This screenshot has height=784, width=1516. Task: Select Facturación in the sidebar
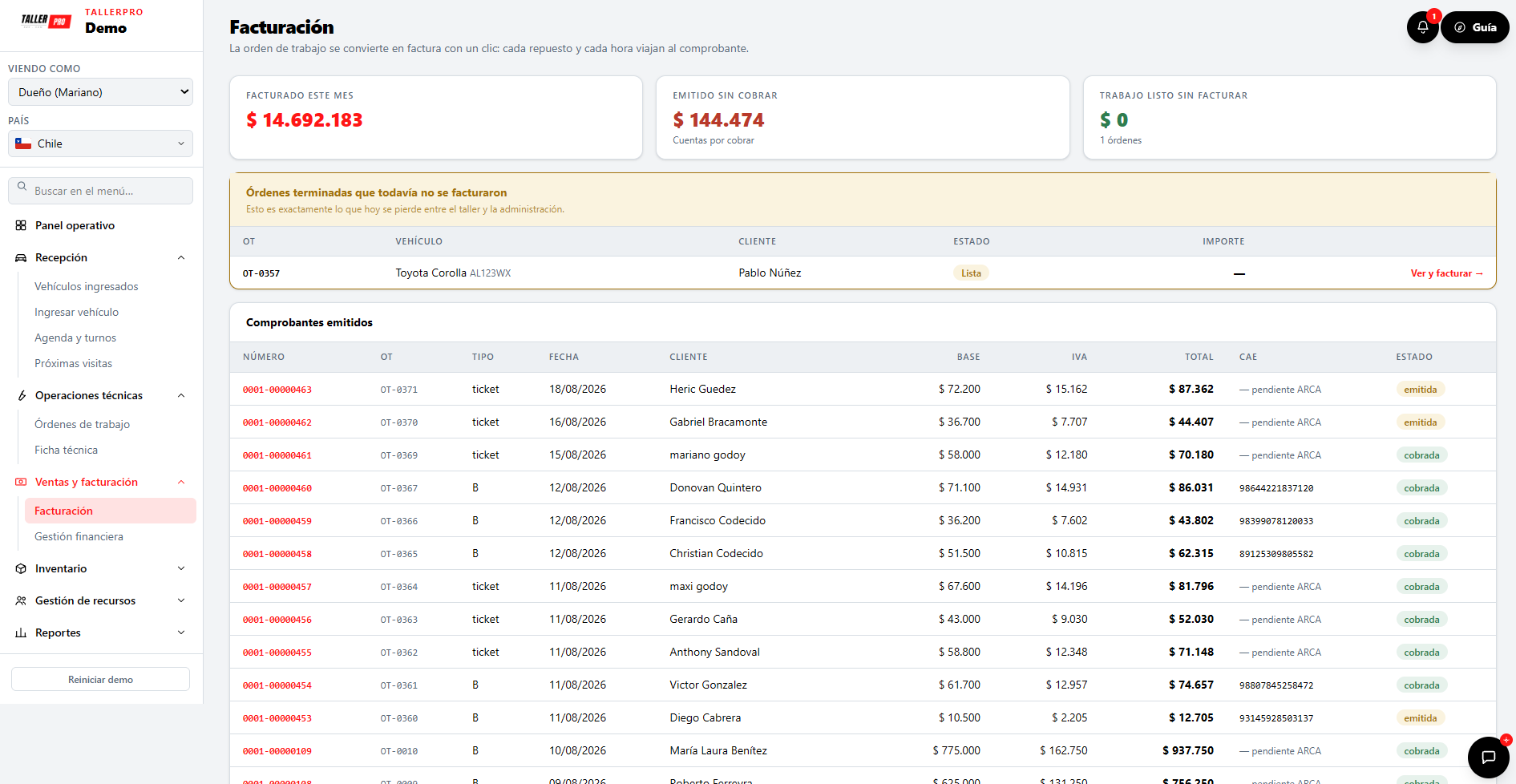pos(110,511)
